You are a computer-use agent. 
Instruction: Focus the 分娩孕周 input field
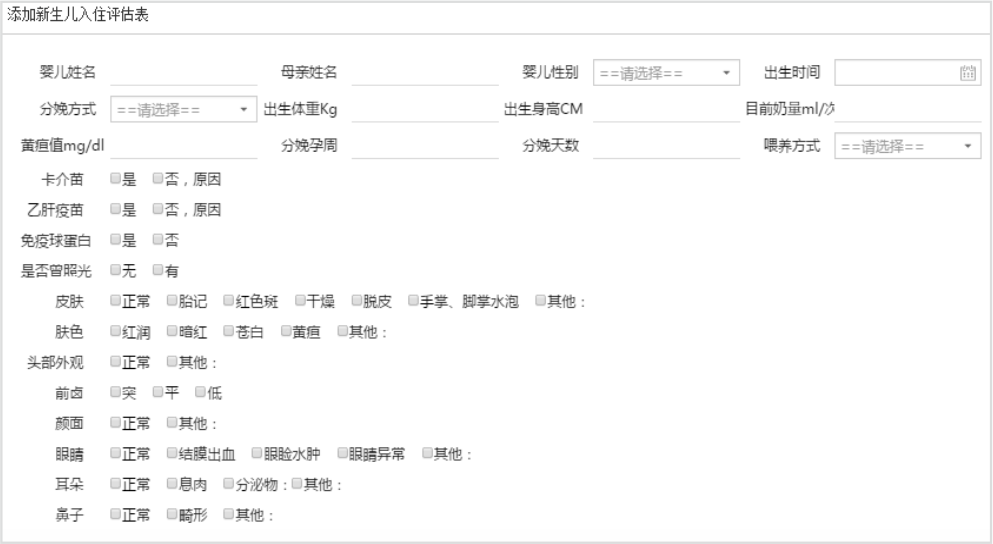coord(424,146)
